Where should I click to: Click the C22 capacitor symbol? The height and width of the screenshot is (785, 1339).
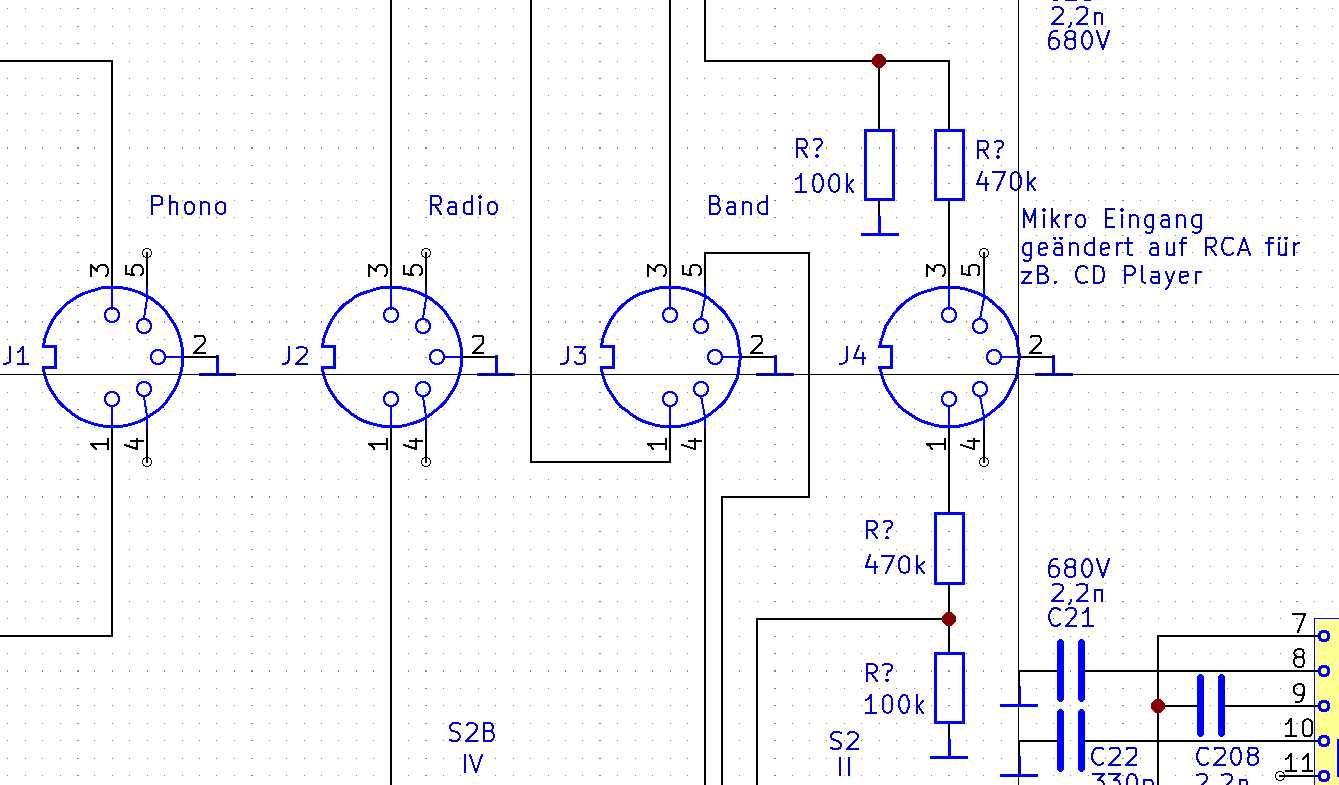1070,740
